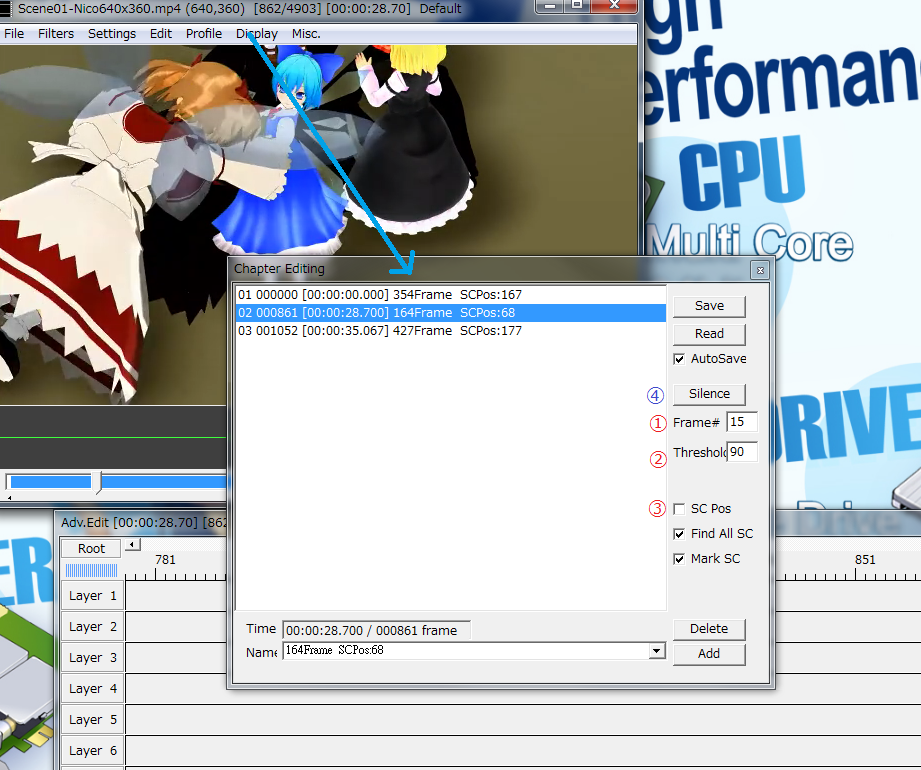Select chapter 03 001052 row
Image resolution: width=921 pixels, height=770 pixels.
click(451, 331)
